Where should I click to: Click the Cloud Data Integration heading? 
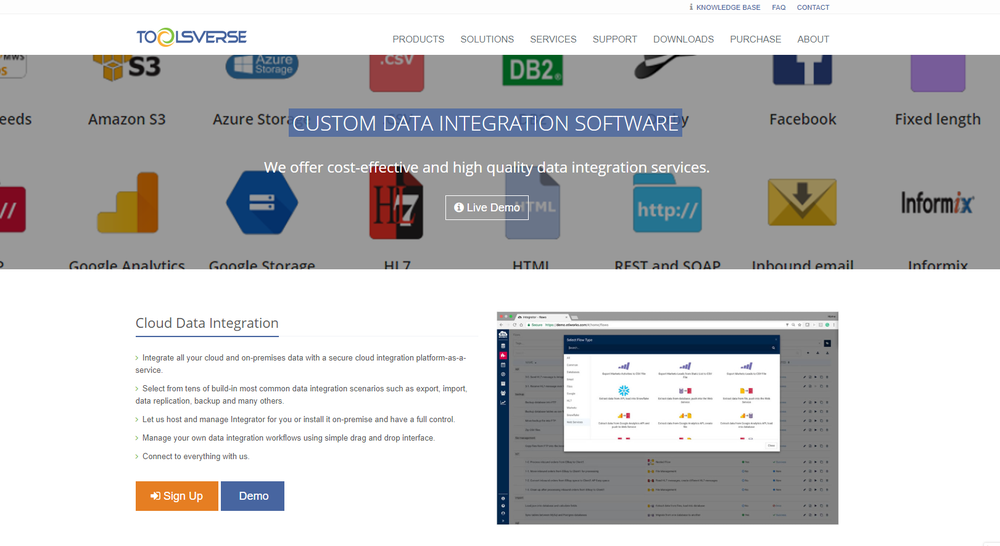pyautogui.click(x=207, y=323)
